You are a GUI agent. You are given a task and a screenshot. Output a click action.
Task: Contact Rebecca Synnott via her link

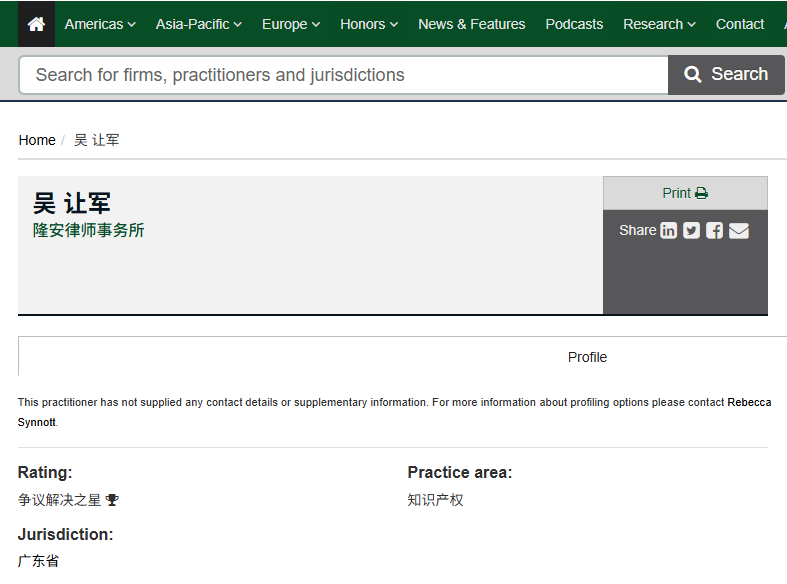point(395,412)
